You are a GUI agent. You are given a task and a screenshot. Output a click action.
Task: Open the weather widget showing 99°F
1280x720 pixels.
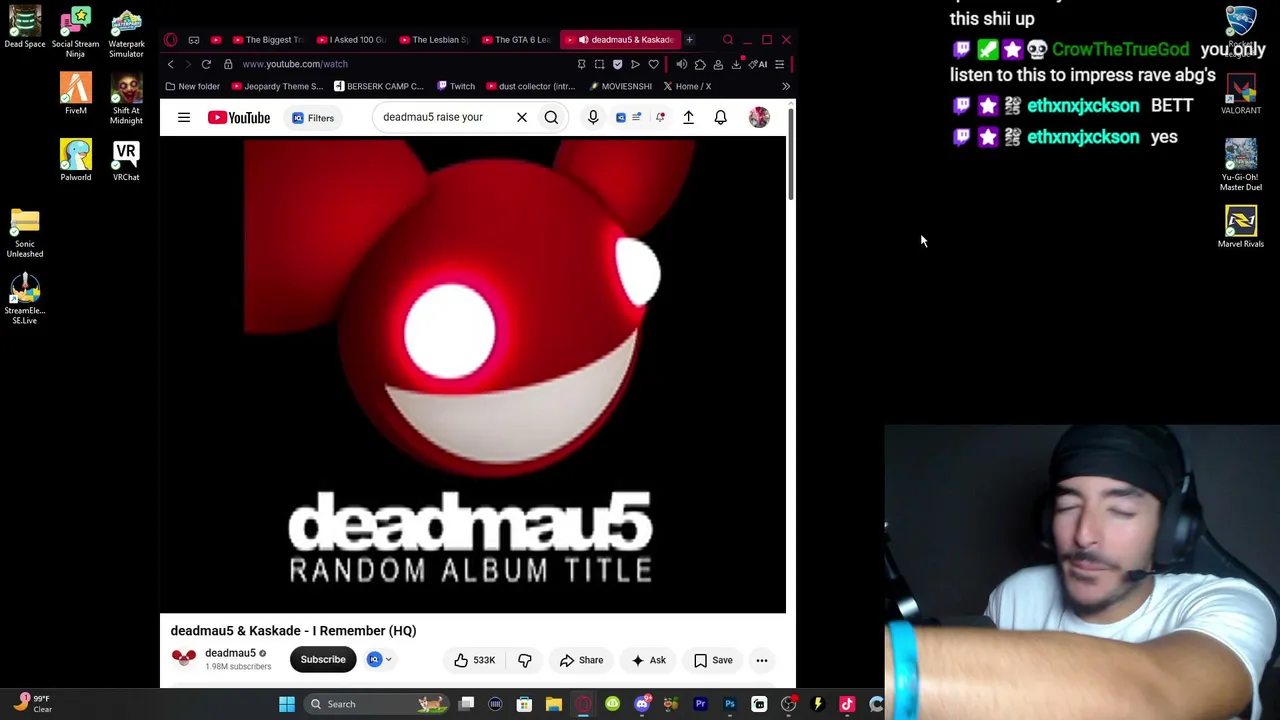click(32, 703)
